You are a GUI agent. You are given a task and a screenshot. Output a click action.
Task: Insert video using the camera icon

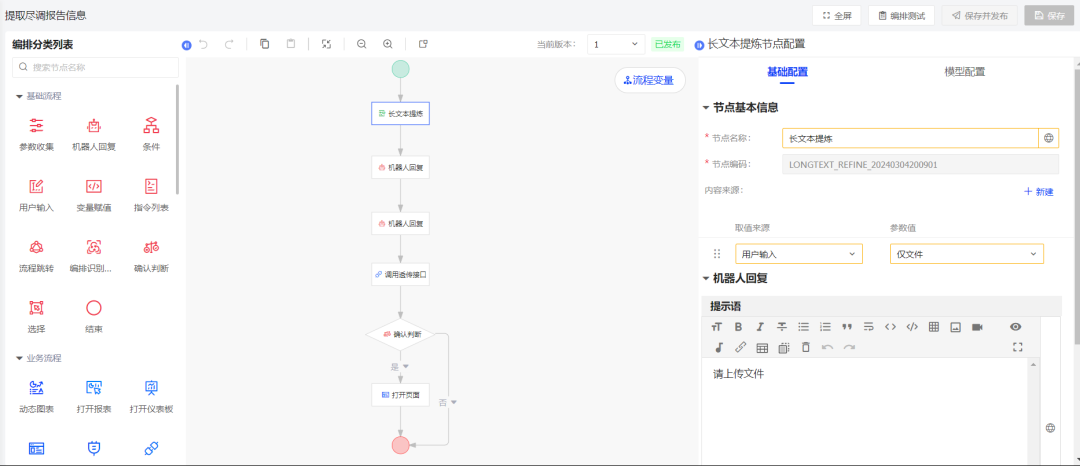[x=978, y=327]
